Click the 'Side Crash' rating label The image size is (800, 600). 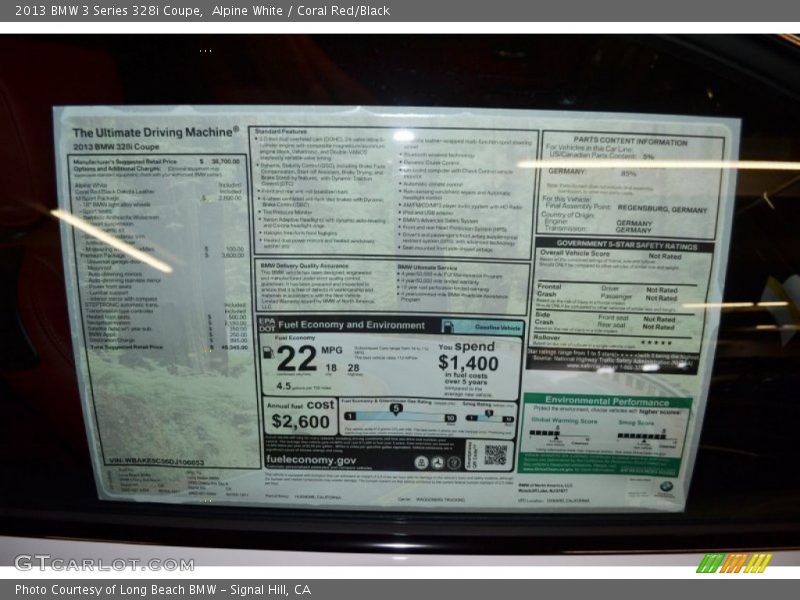tap(544, 318)
